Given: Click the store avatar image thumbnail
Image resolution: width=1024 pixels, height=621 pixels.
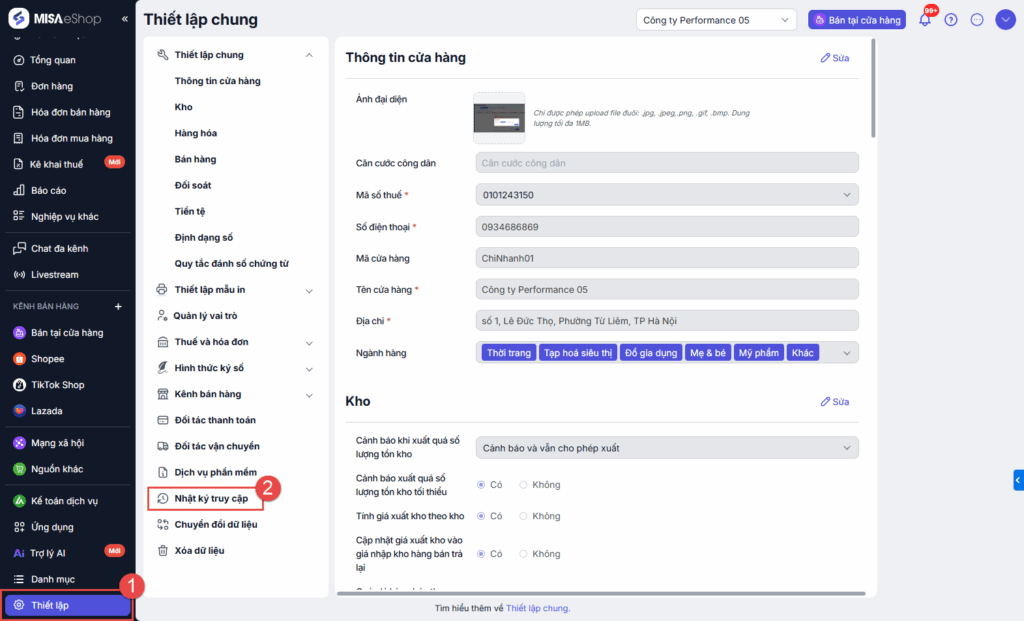Looking at the screenshot, I should tap(499, 118).
